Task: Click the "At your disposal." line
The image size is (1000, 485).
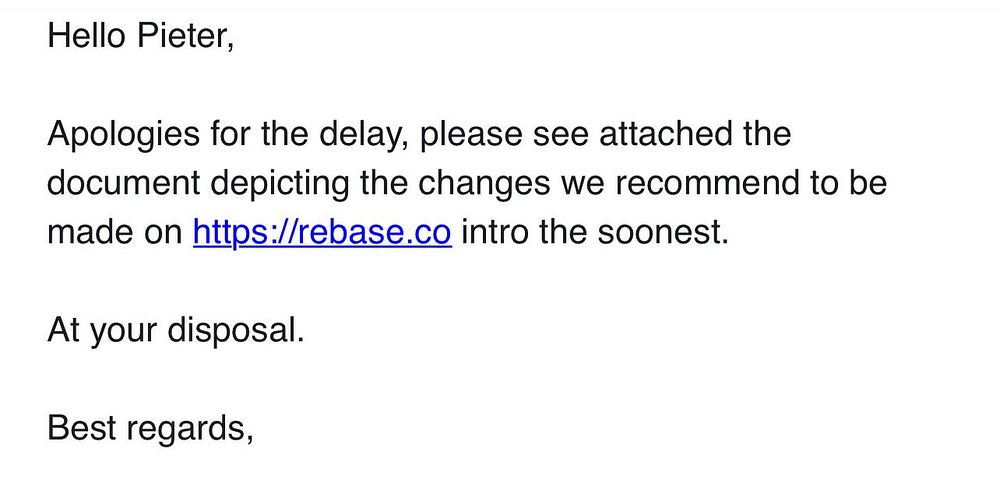Action: (176, 331)
